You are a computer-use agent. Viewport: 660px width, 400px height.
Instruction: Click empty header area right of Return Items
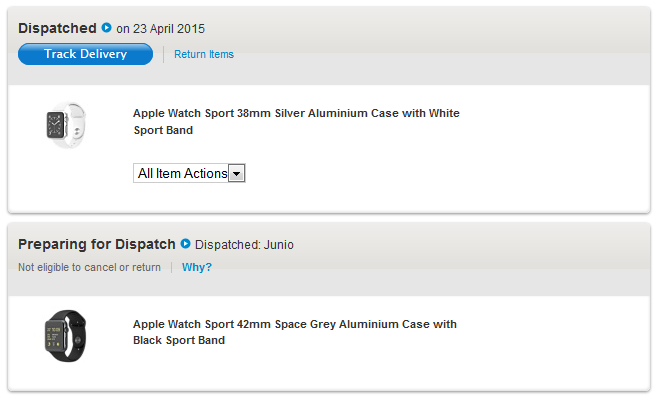[x=440, y=54]
